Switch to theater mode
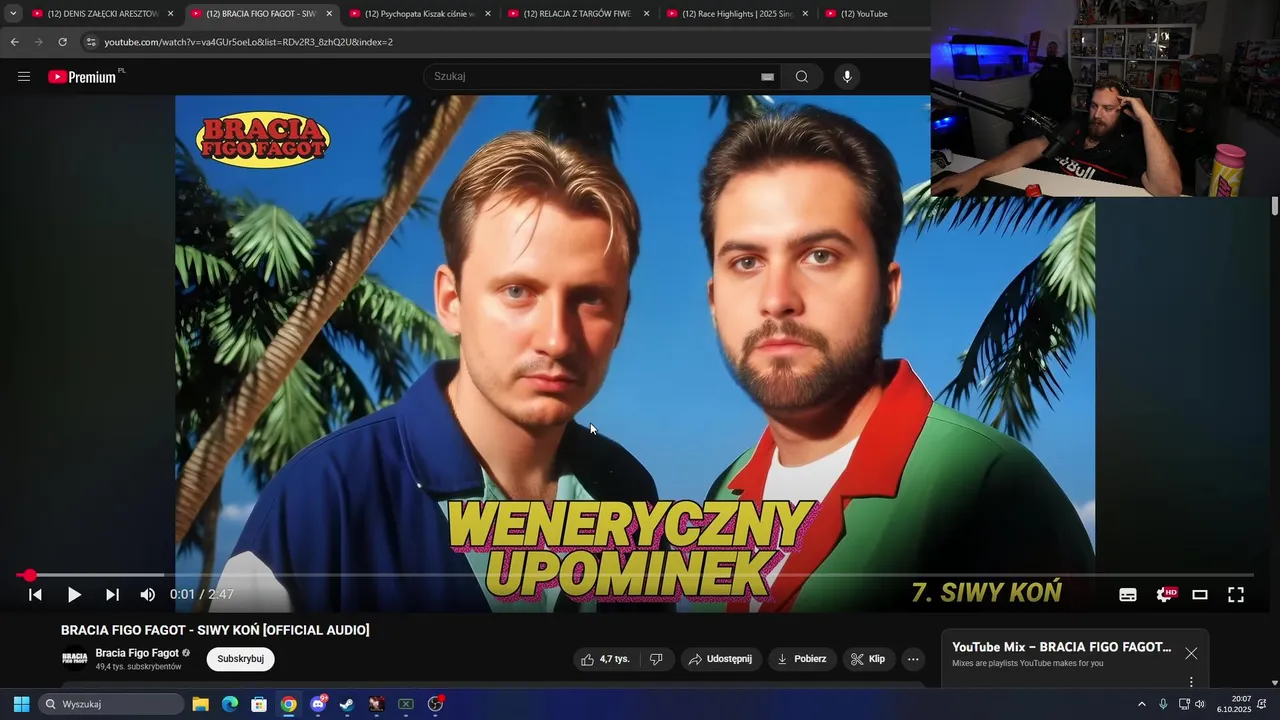This screenshot has height=720, width=1280. coord(1200,594)
